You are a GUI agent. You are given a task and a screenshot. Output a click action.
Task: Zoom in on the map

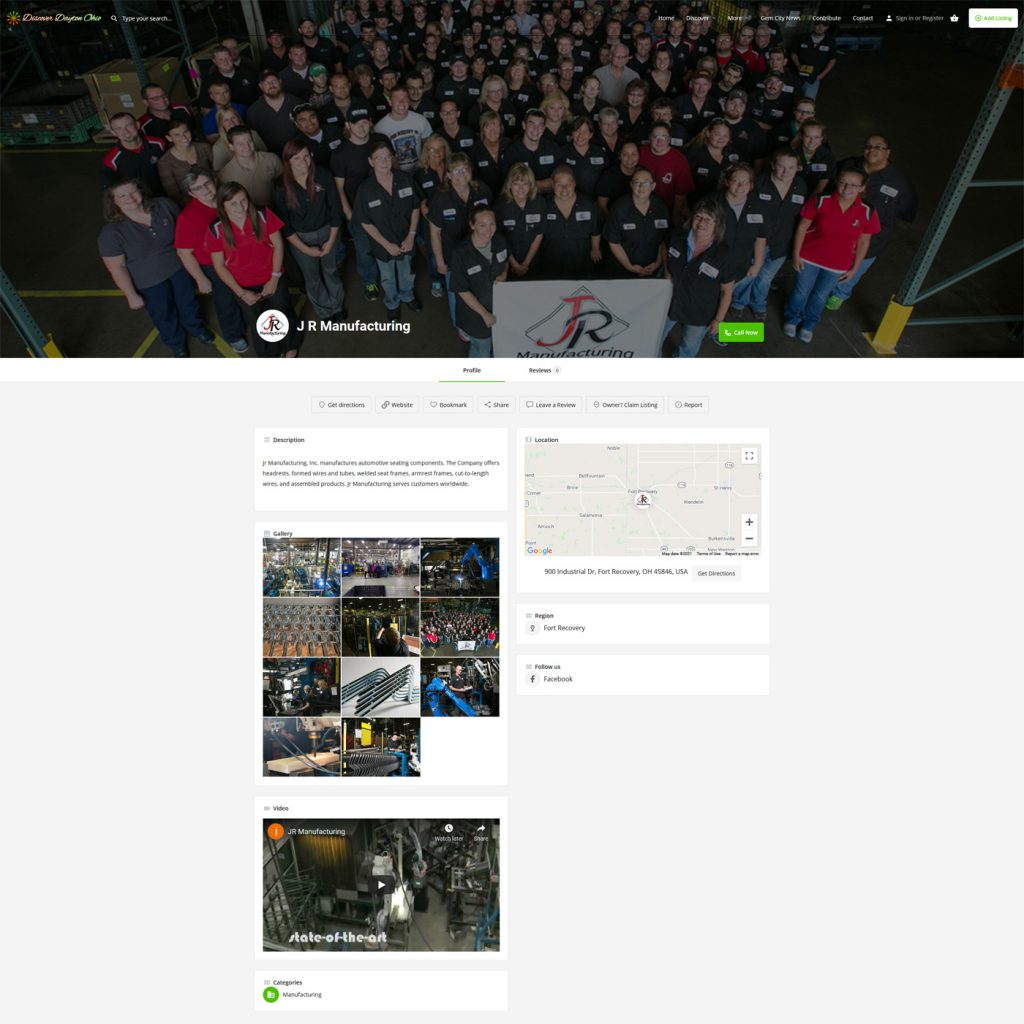coord(749,522)
